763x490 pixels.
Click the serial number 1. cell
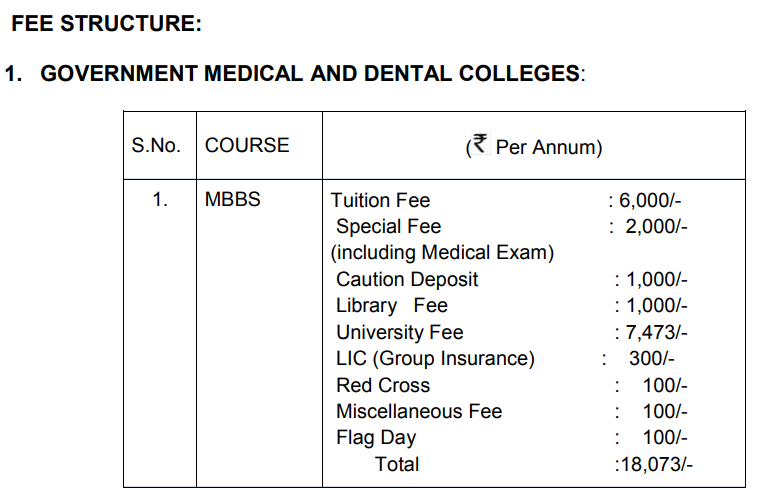(x=160, y=200)
